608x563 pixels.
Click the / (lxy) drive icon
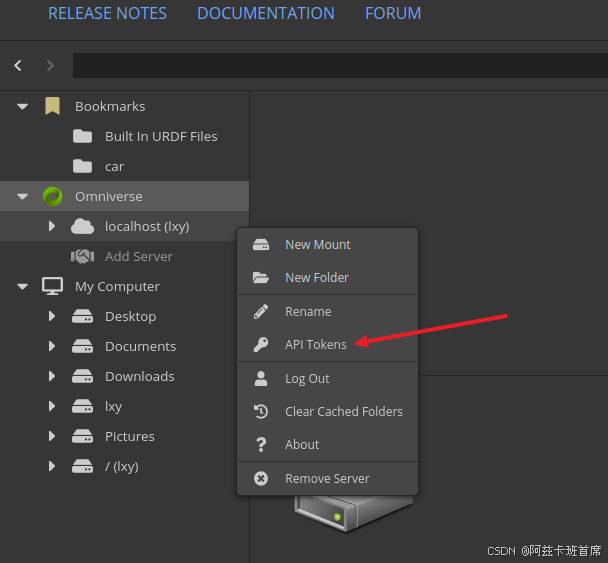pyautogui.click(x=83, y=466)
